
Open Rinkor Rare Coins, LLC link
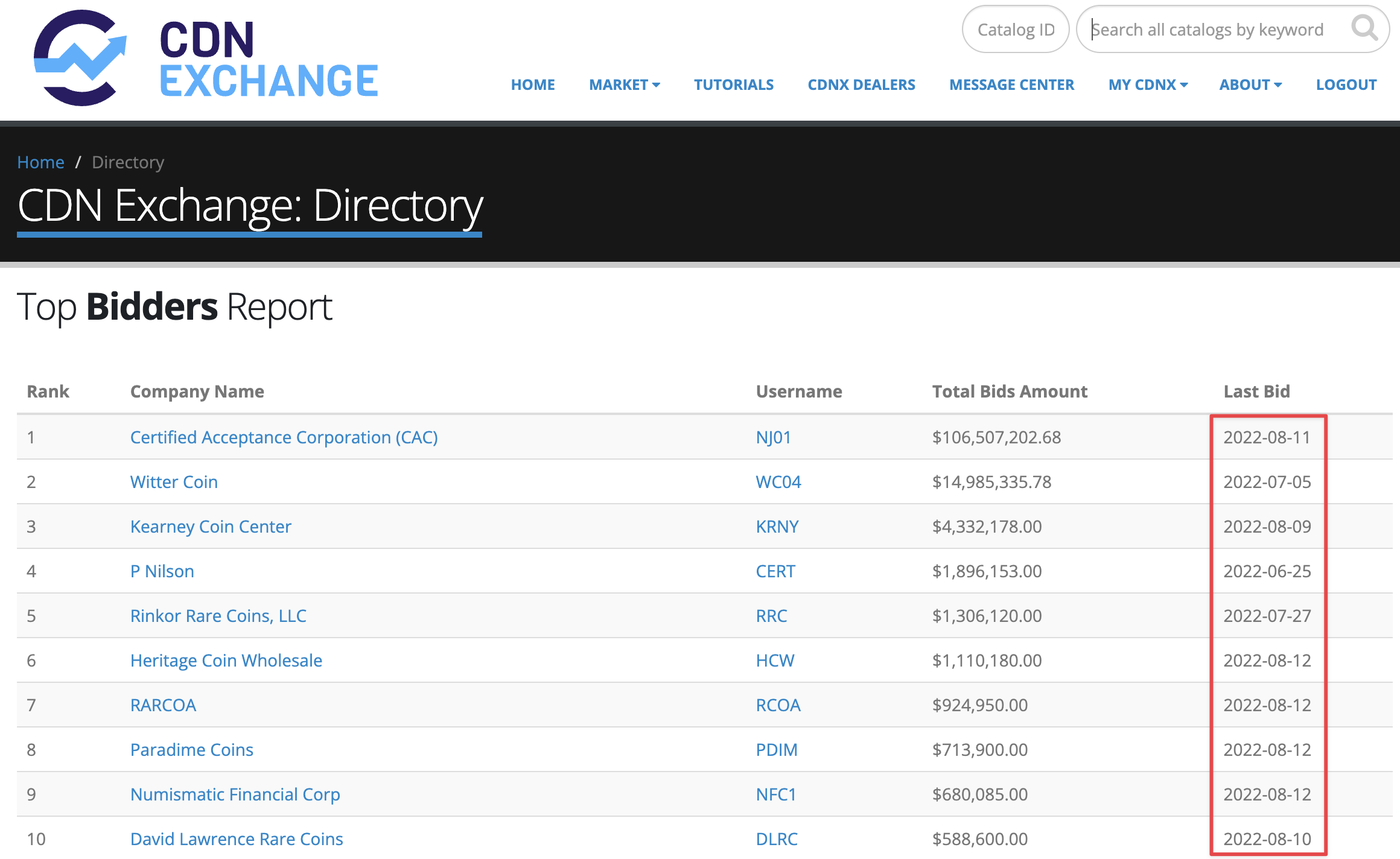(x=218, y=616)
